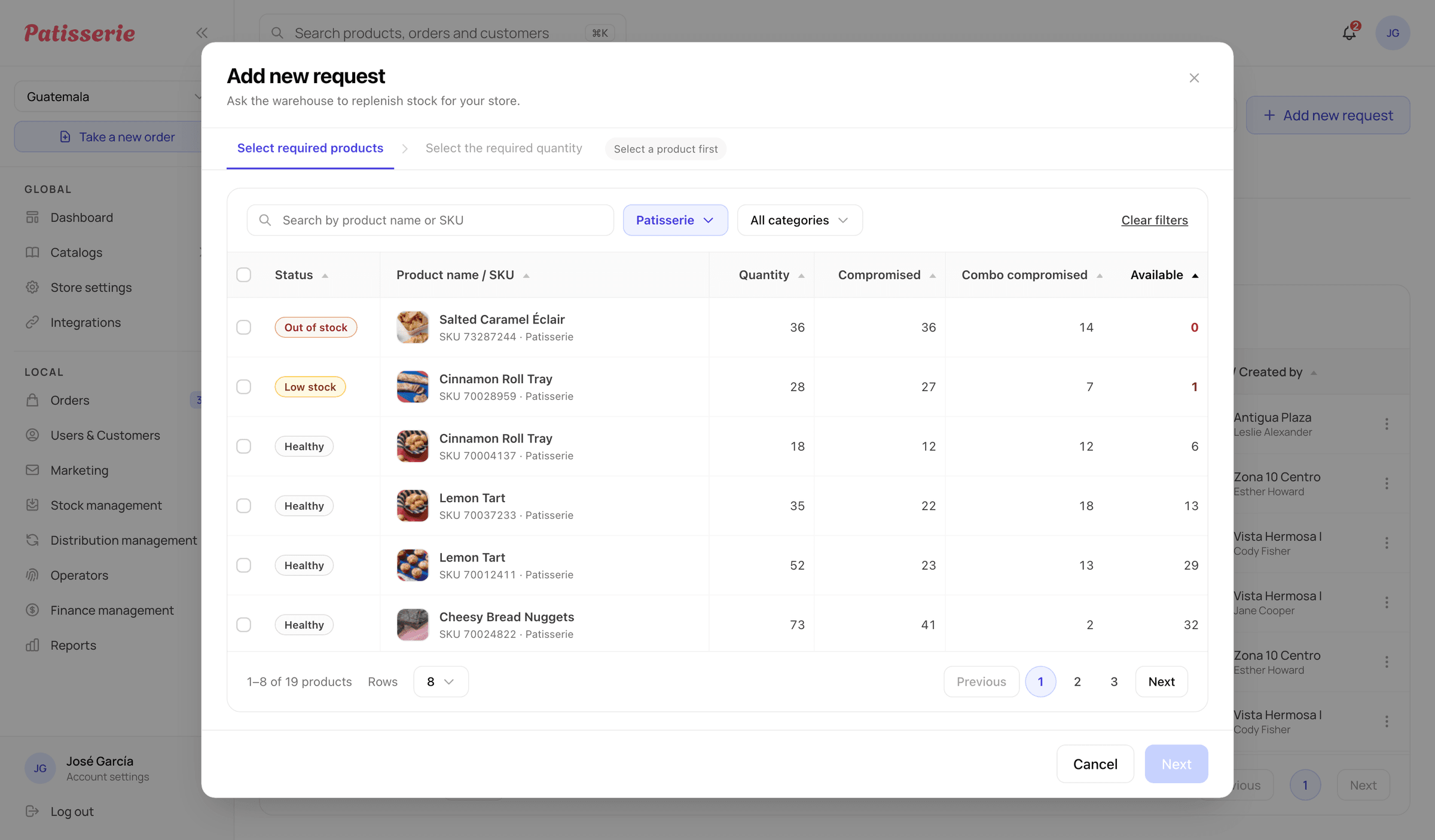Open row menu for Antigua Plaza

pos(1387,424)
